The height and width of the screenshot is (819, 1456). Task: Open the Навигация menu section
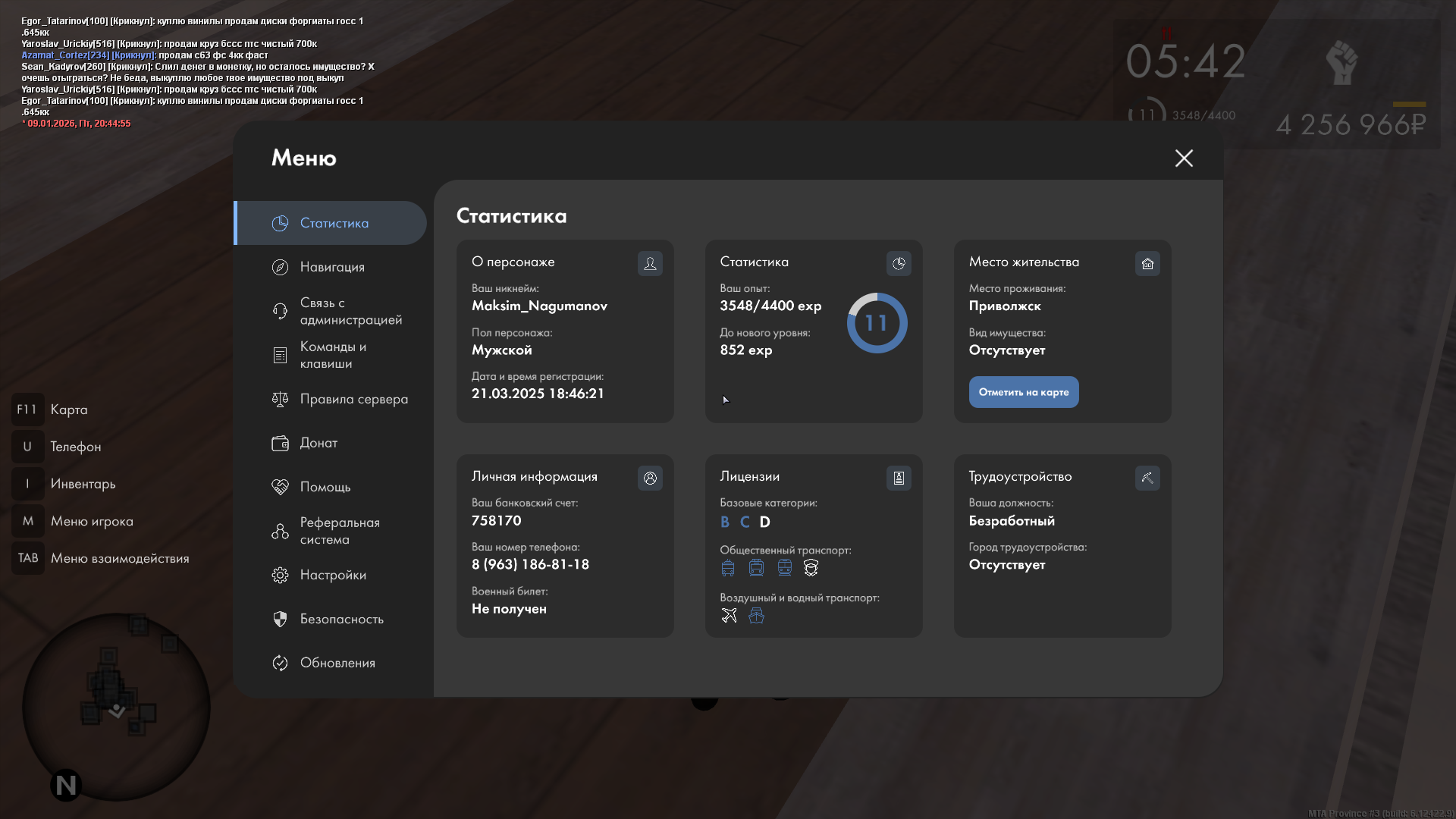(x=331, y=267)
